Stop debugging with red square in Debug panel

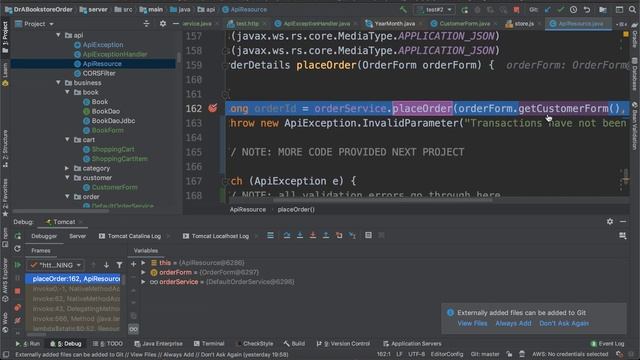(18, 291)
